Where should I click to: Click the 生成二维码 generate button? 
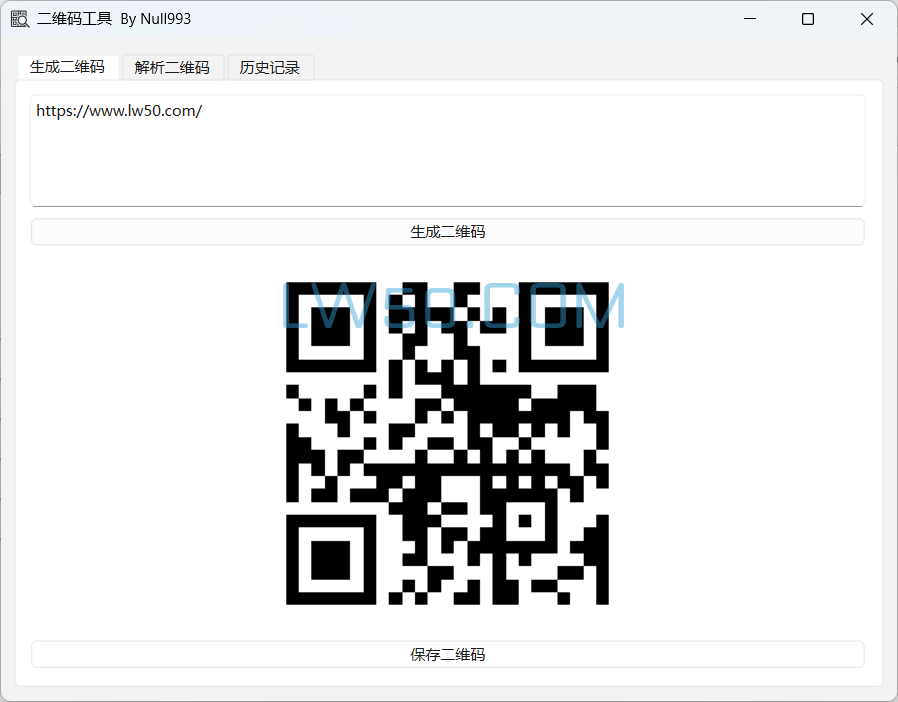pyautogui.click(x=447, y=232)
